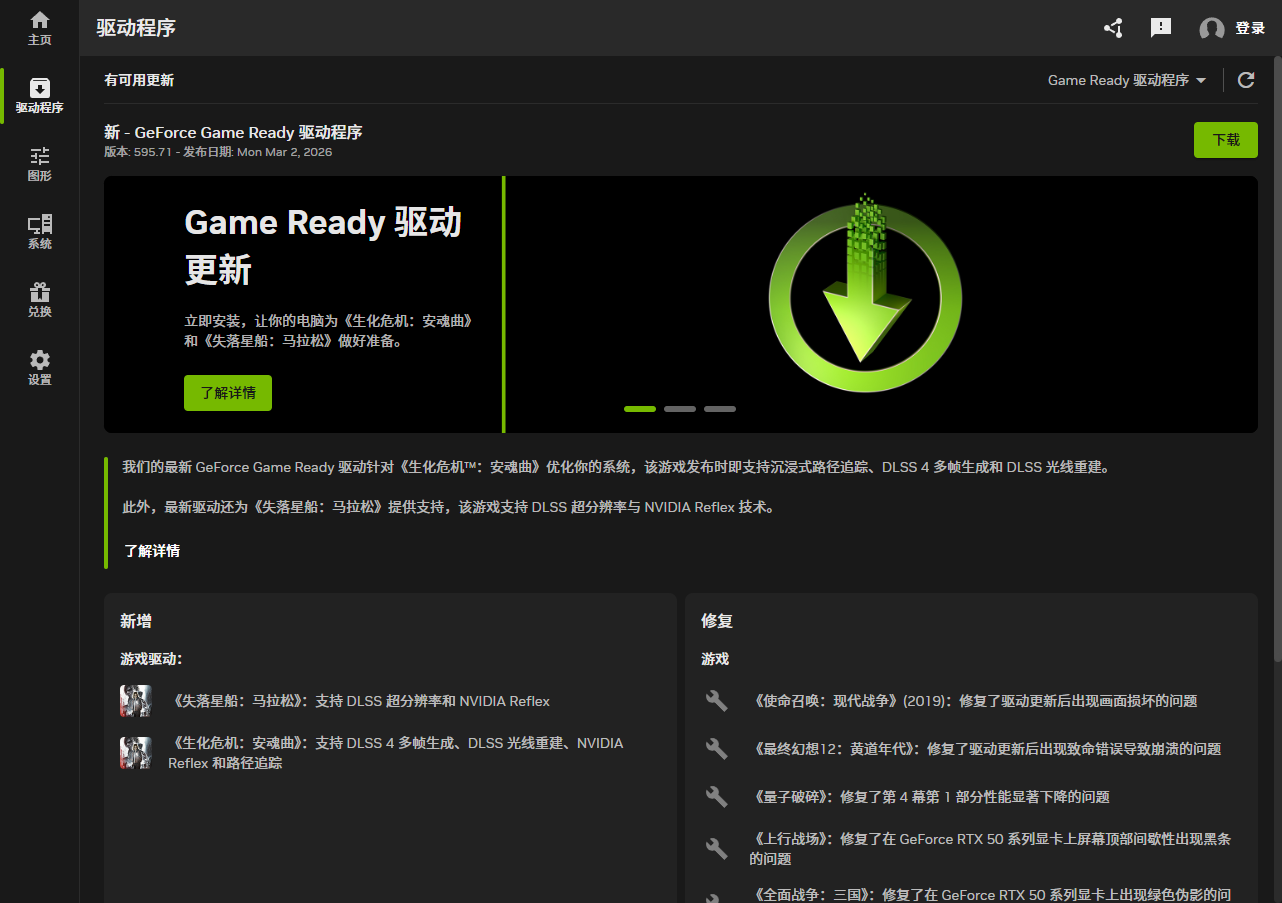Open the 主页 home sidebar icon
The image size is (1282, 903).
coord(39,28)
